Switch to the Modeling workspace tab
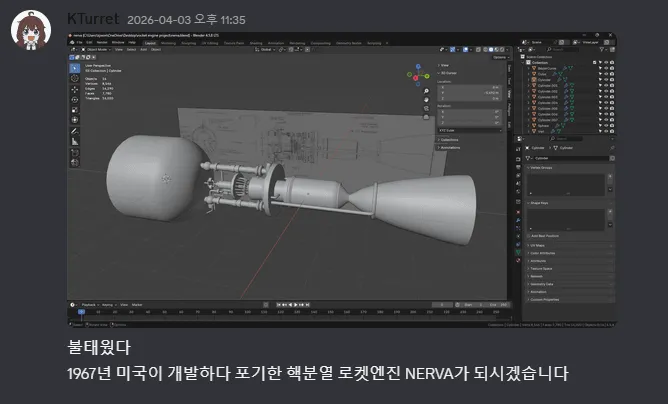 tap(168, 43)
